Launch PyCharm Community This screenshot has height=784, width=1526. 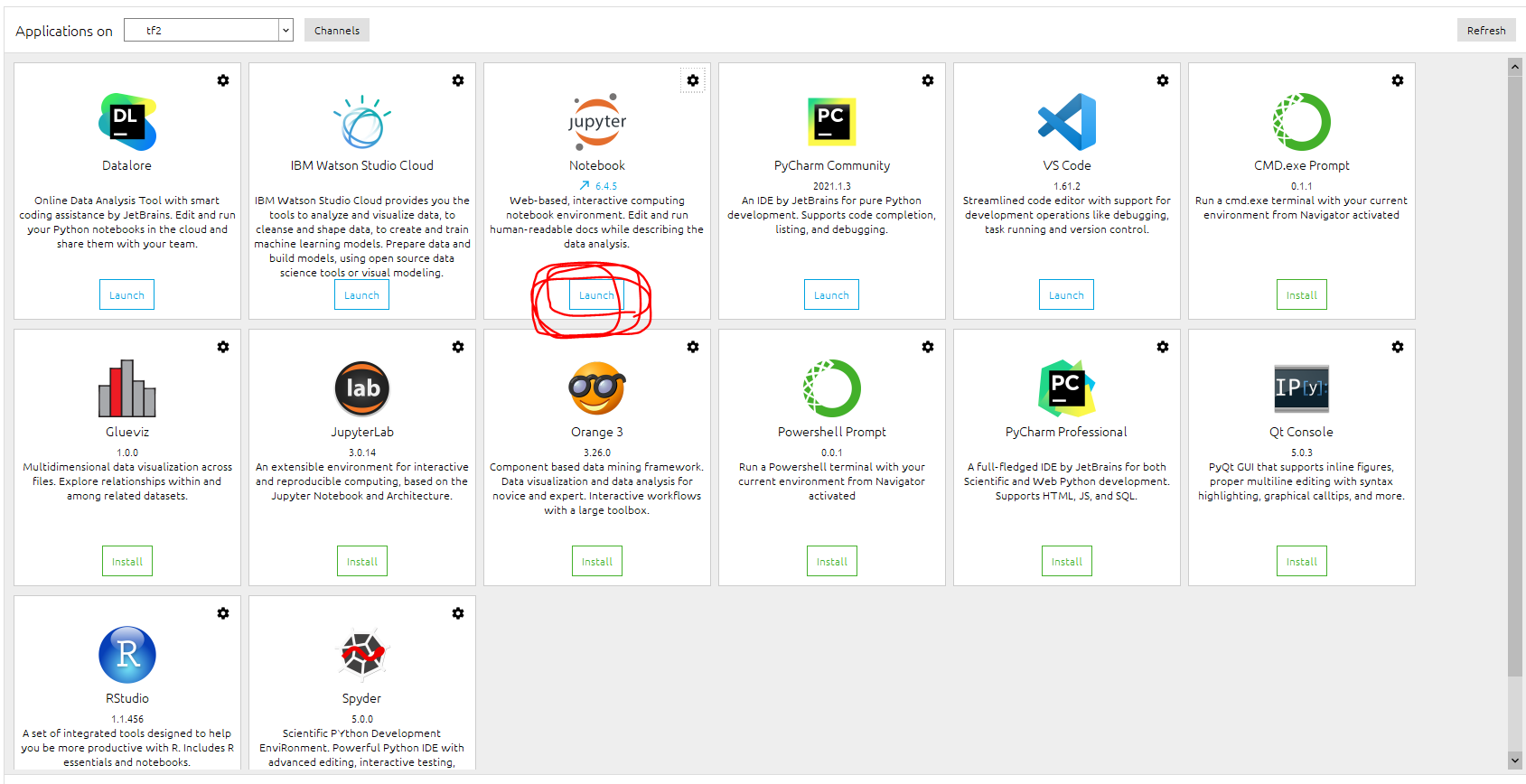click(x=831, y=294)
